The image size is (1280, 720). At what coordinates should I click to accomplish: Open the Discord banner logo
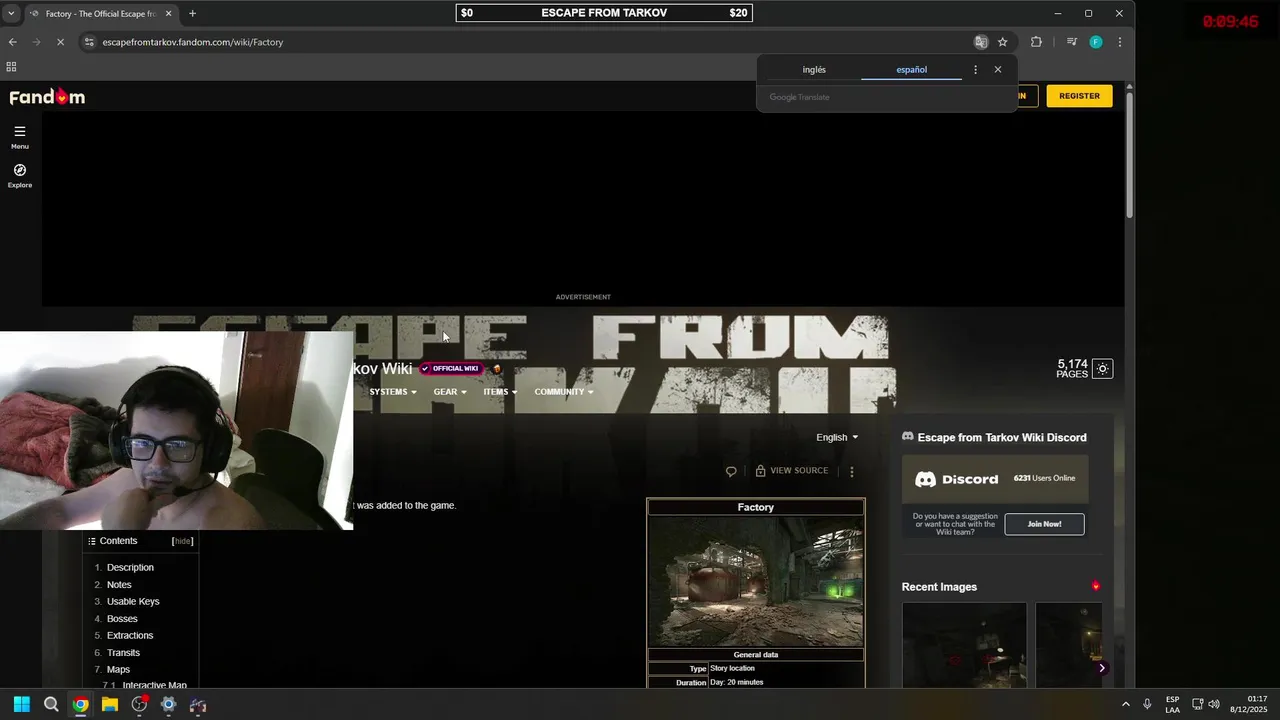(x=957, y=479)
